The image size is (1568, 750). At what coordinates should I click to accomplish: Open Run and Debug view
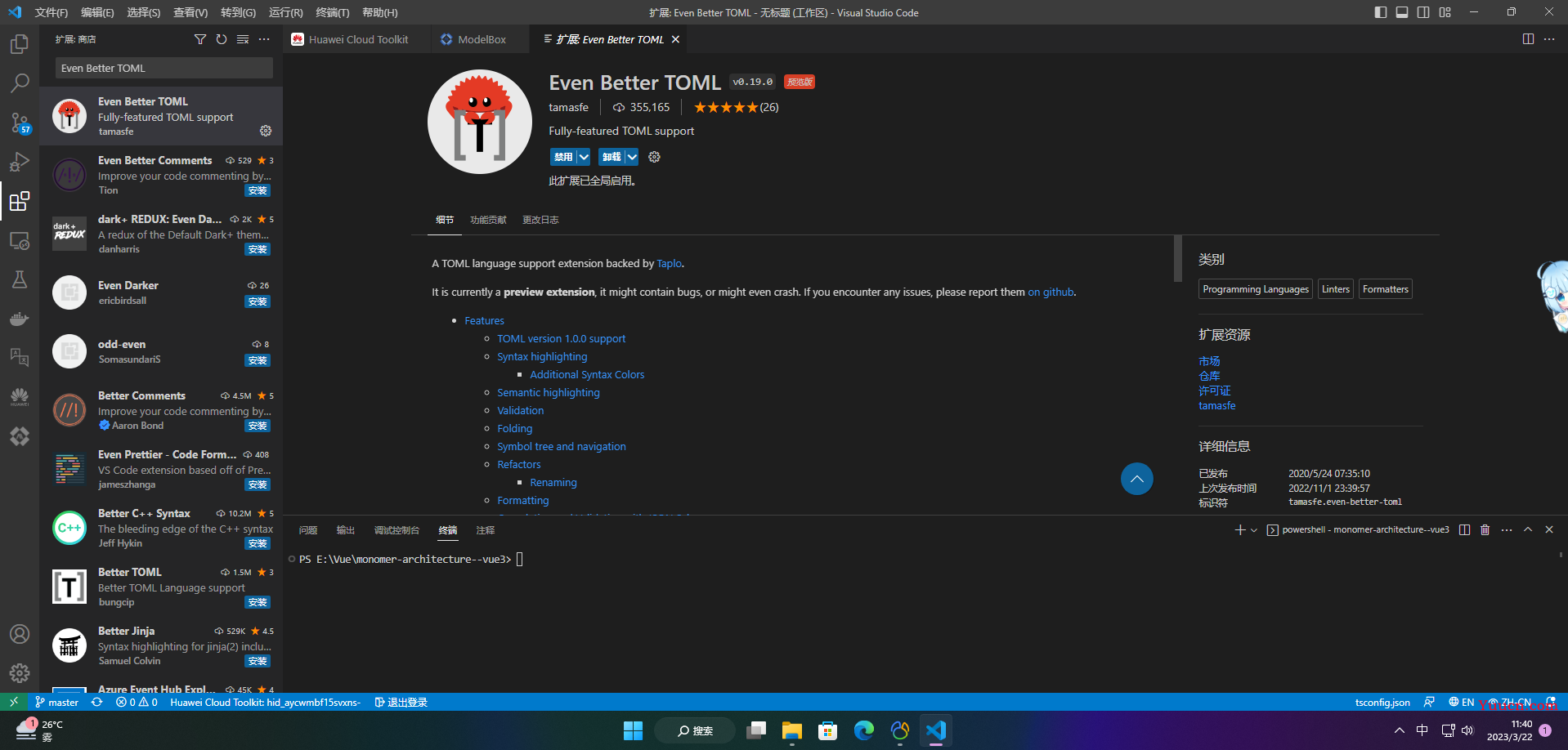(20, 162)
